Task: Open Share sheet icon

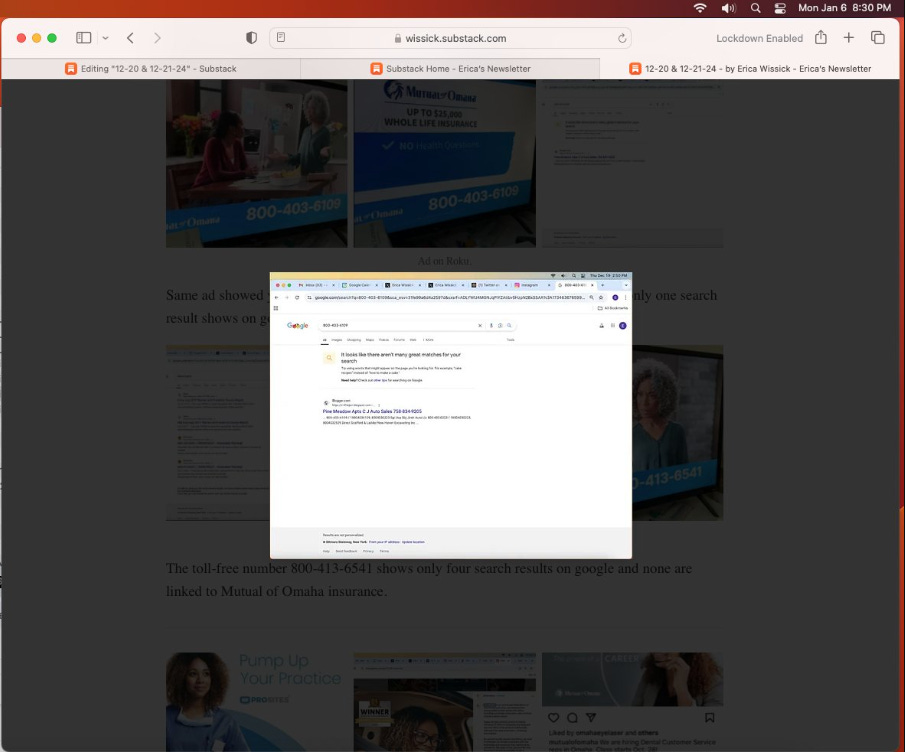Action: click(821, 38)
